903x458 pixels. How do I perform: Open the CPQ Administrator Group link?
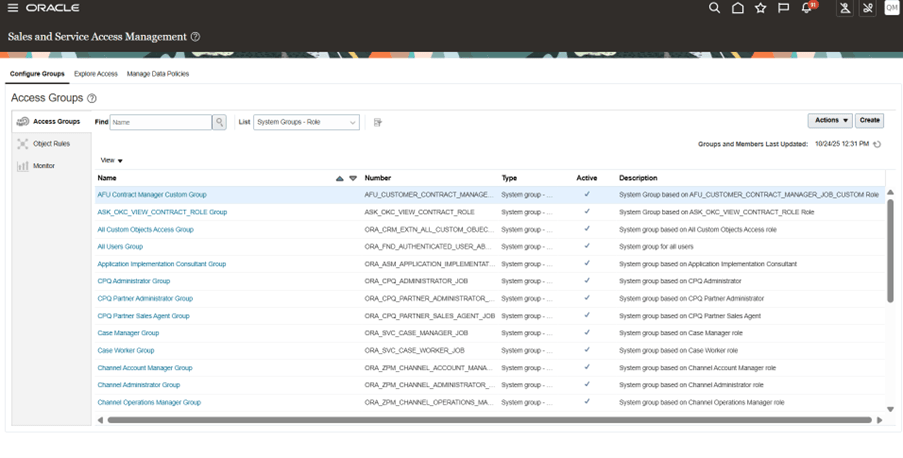pos(133,281)
